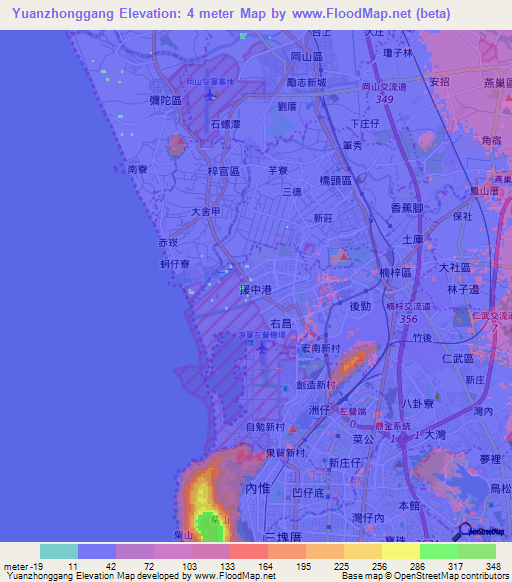Click the 大社區 district label
Screen dimensions: 512x582
(x=454, y=267)
